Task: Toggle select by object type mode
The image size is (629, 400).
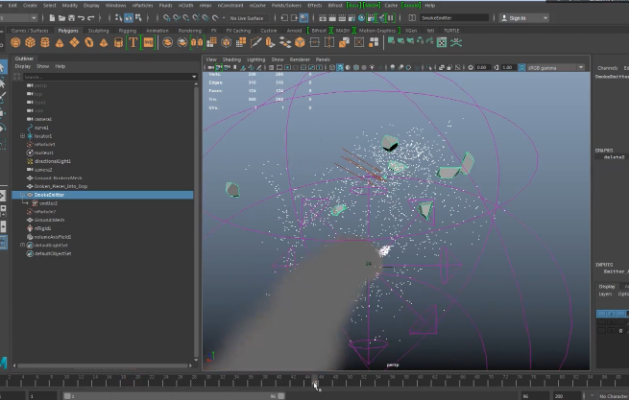Action: 128,18
